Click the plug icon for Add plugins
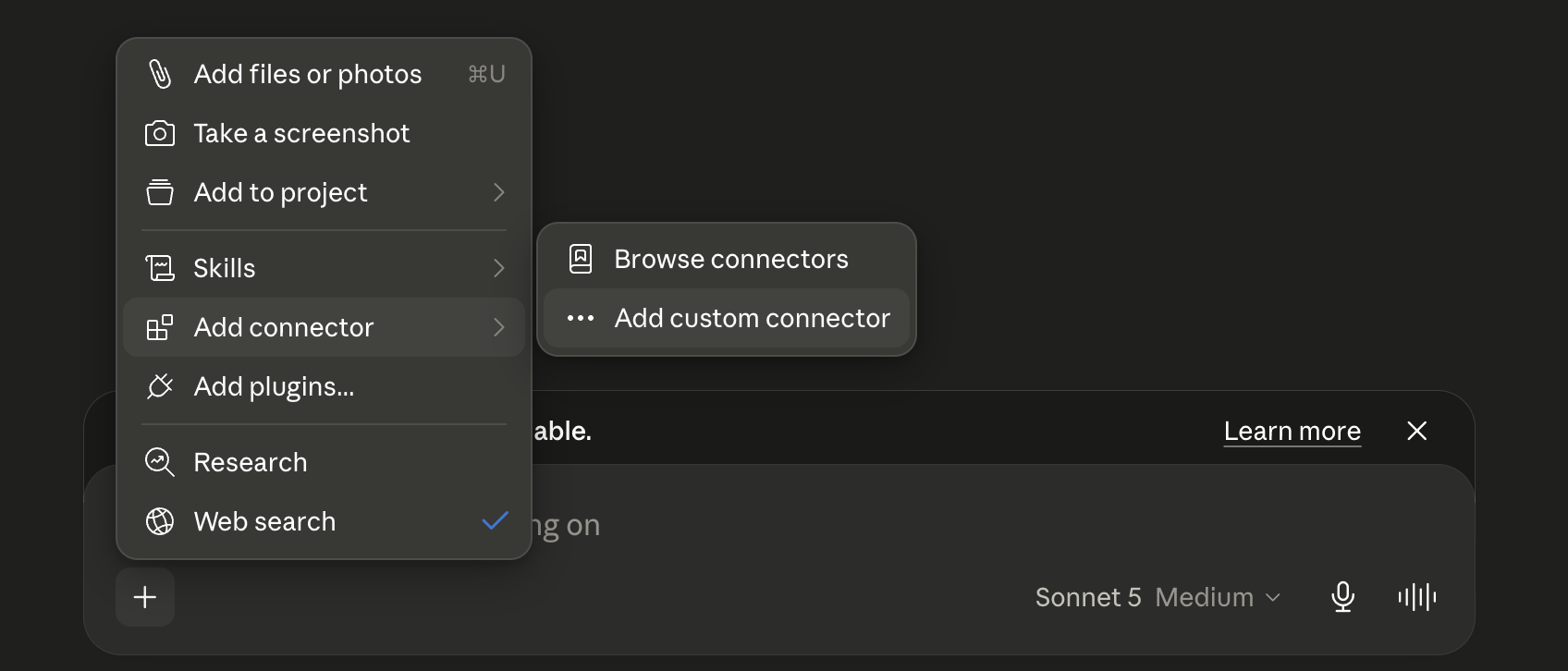Image resolution: width=1568 pixels, height=671 pixels. click(x=160, y=386)
